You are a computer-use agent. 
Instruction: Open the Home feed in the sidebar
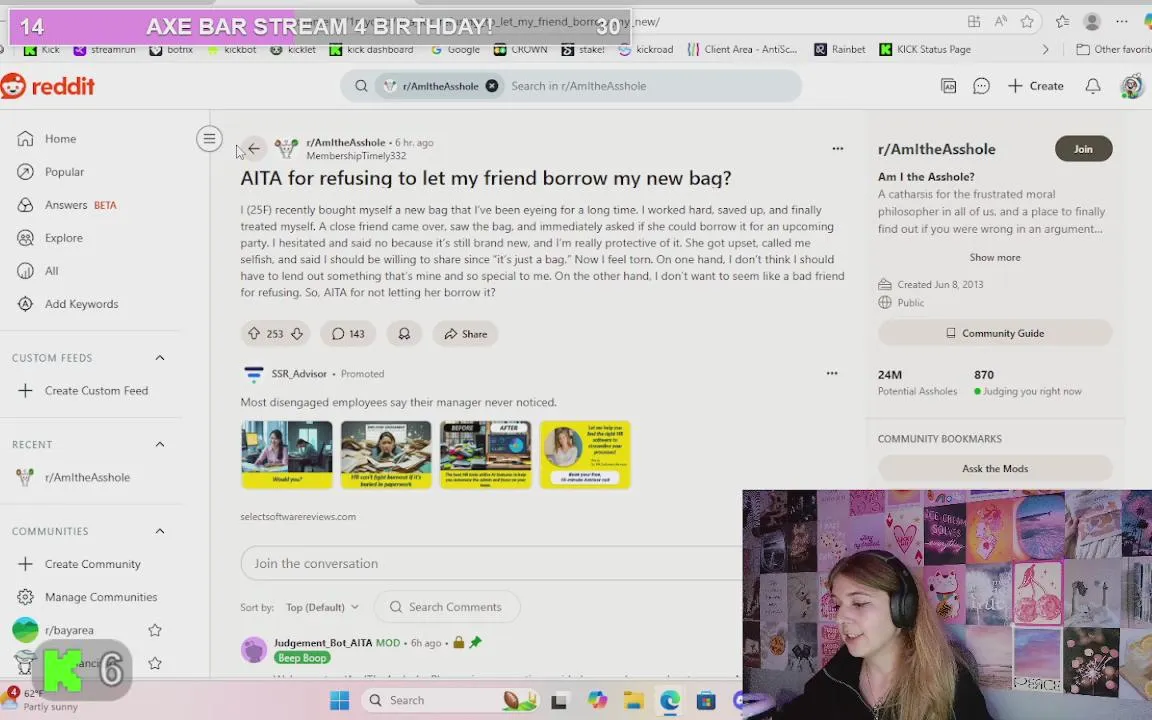60,139
